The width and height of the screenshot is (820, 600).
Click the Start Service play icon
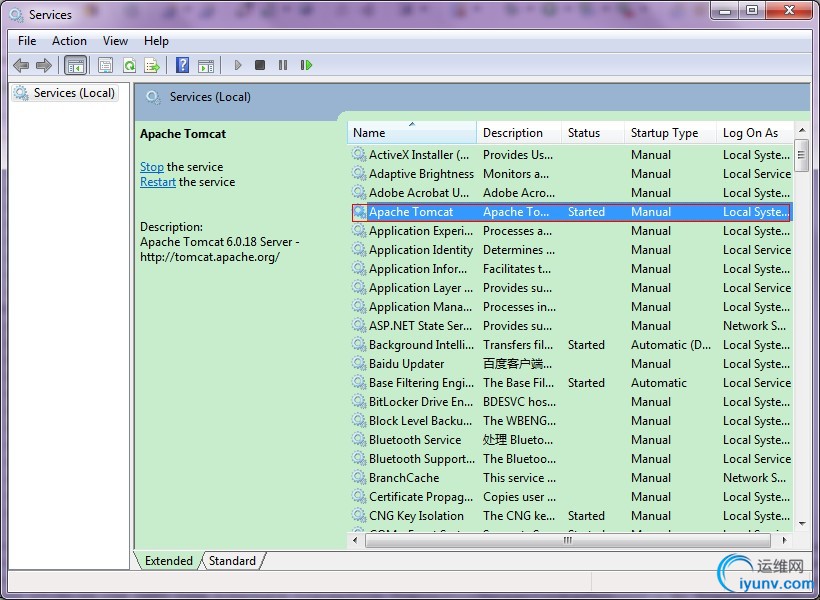tap(238, 65)
